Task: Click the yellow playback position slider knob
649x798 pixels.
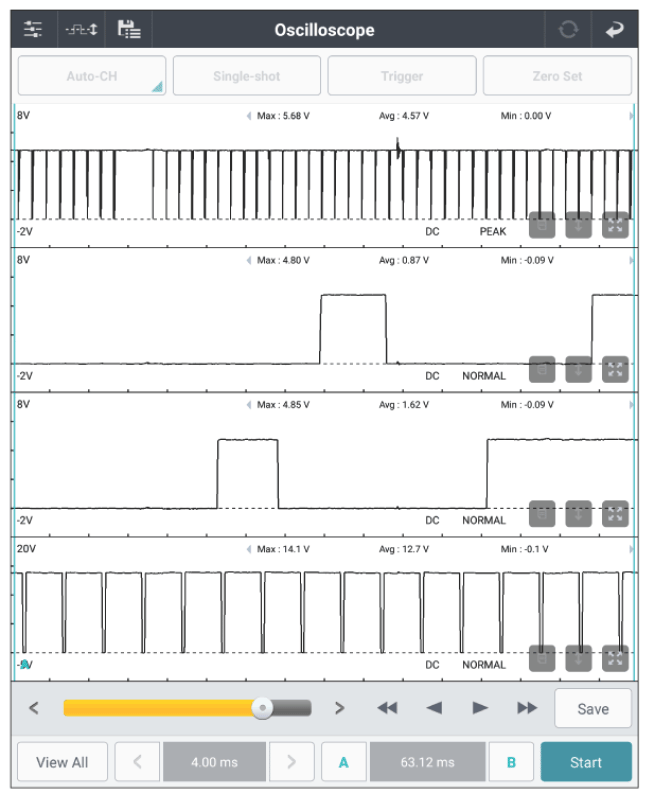Action: click(263, 708)
